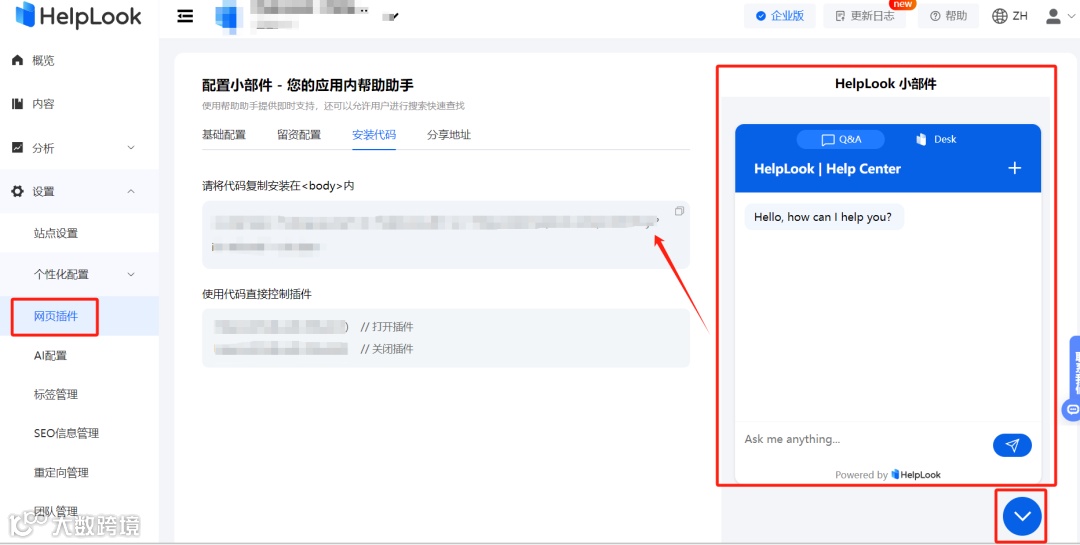Screen dimensions: 1080x545
Task: Click the 内容 book icon
Action: tap(18, 104)
